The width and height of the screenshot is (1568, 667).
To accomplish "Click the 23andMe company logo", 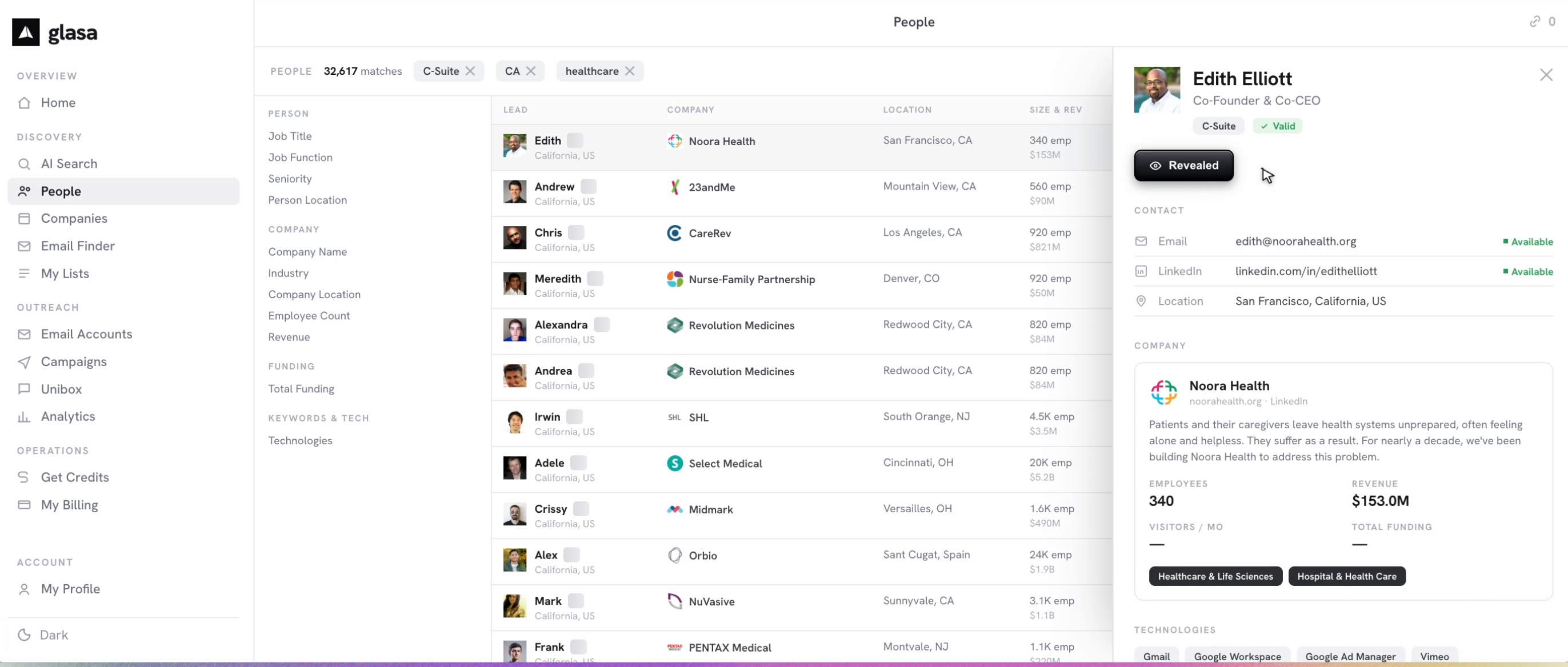I will tap(674, 187).
